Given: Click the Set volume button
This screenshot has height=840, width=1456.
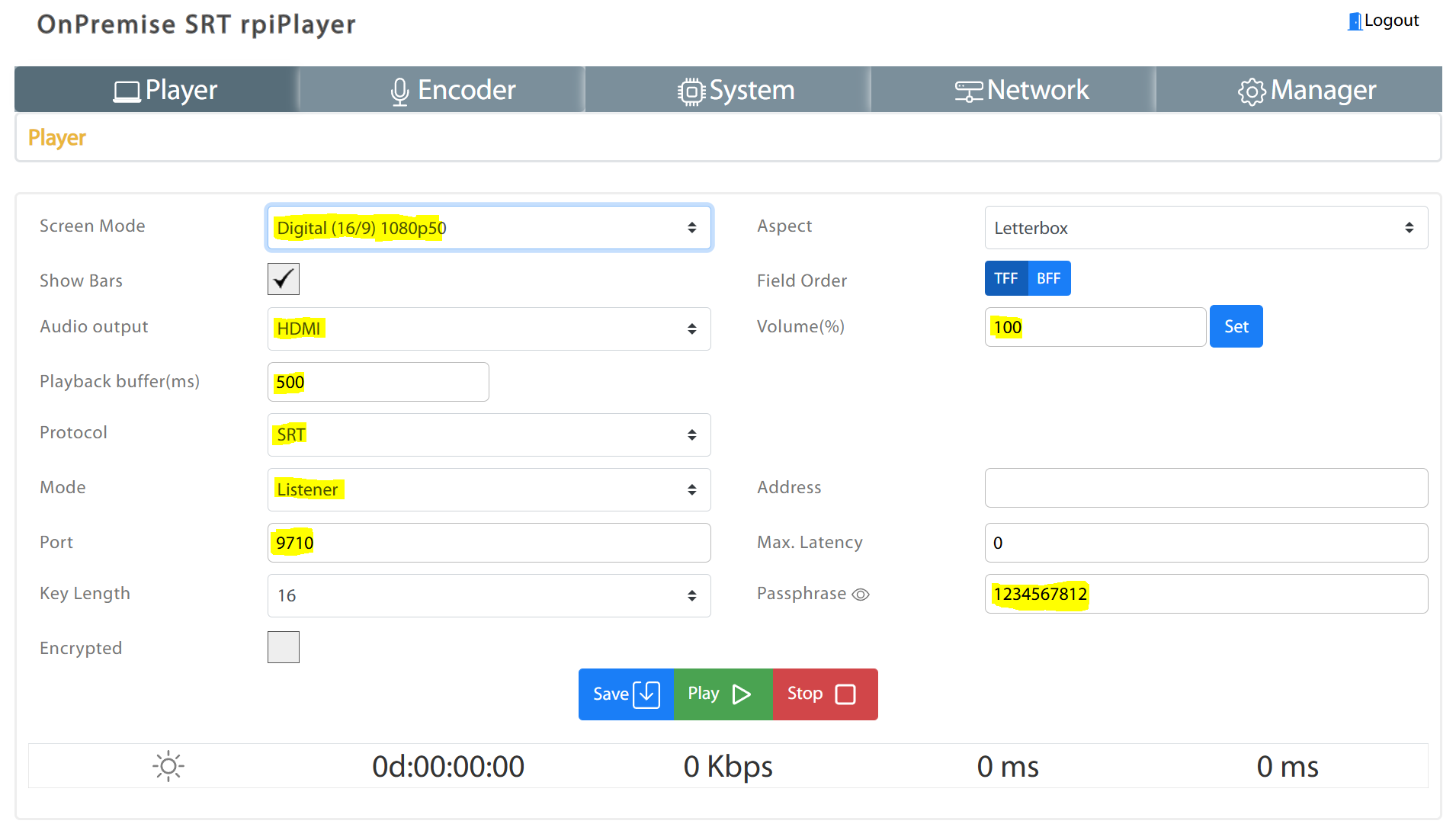Looking at the screenshot, I should pos(1236,326).
